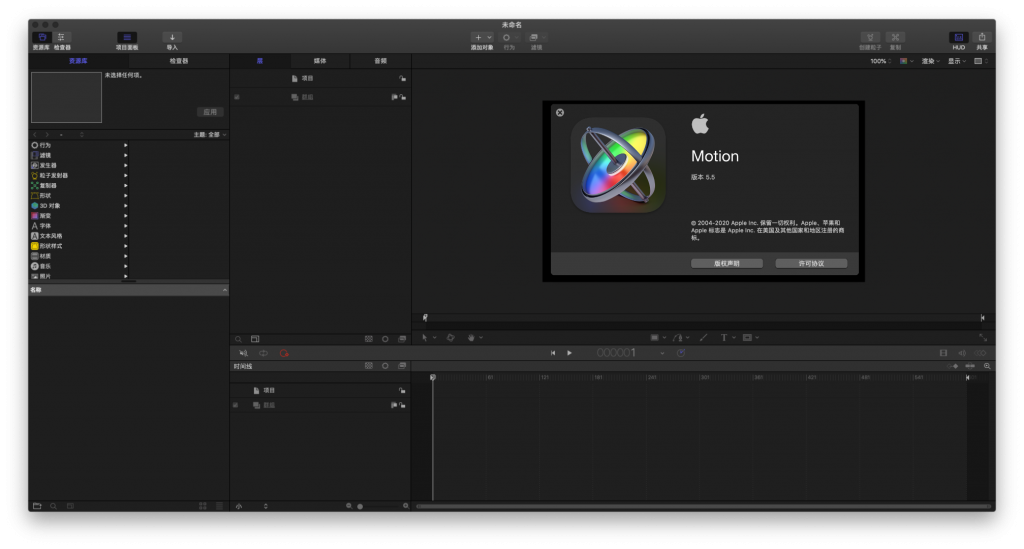Toggle the red Record animation button
1024x549 pixels.
284,353
